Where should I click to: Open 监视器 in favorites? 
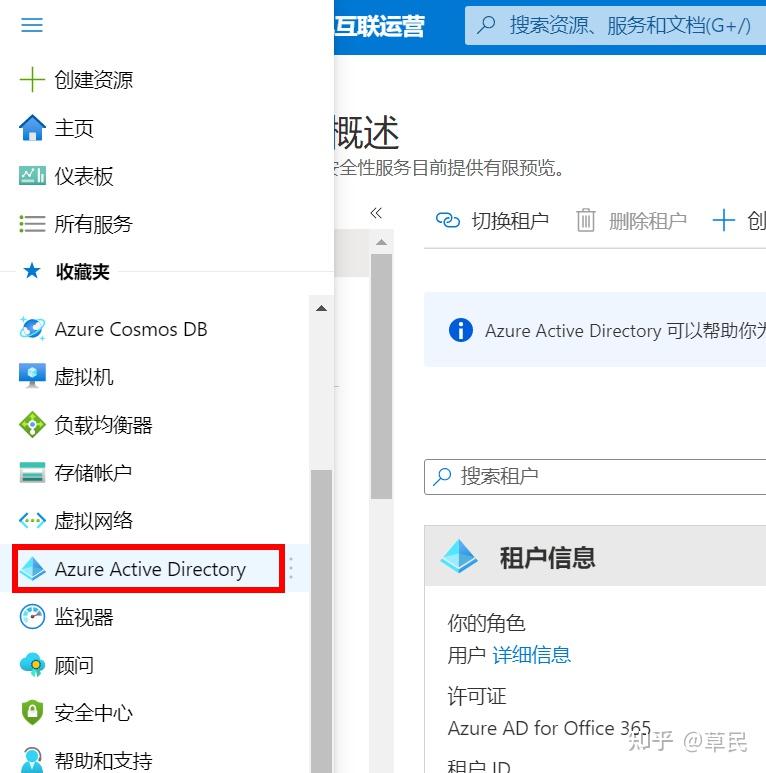click(84, 616)
